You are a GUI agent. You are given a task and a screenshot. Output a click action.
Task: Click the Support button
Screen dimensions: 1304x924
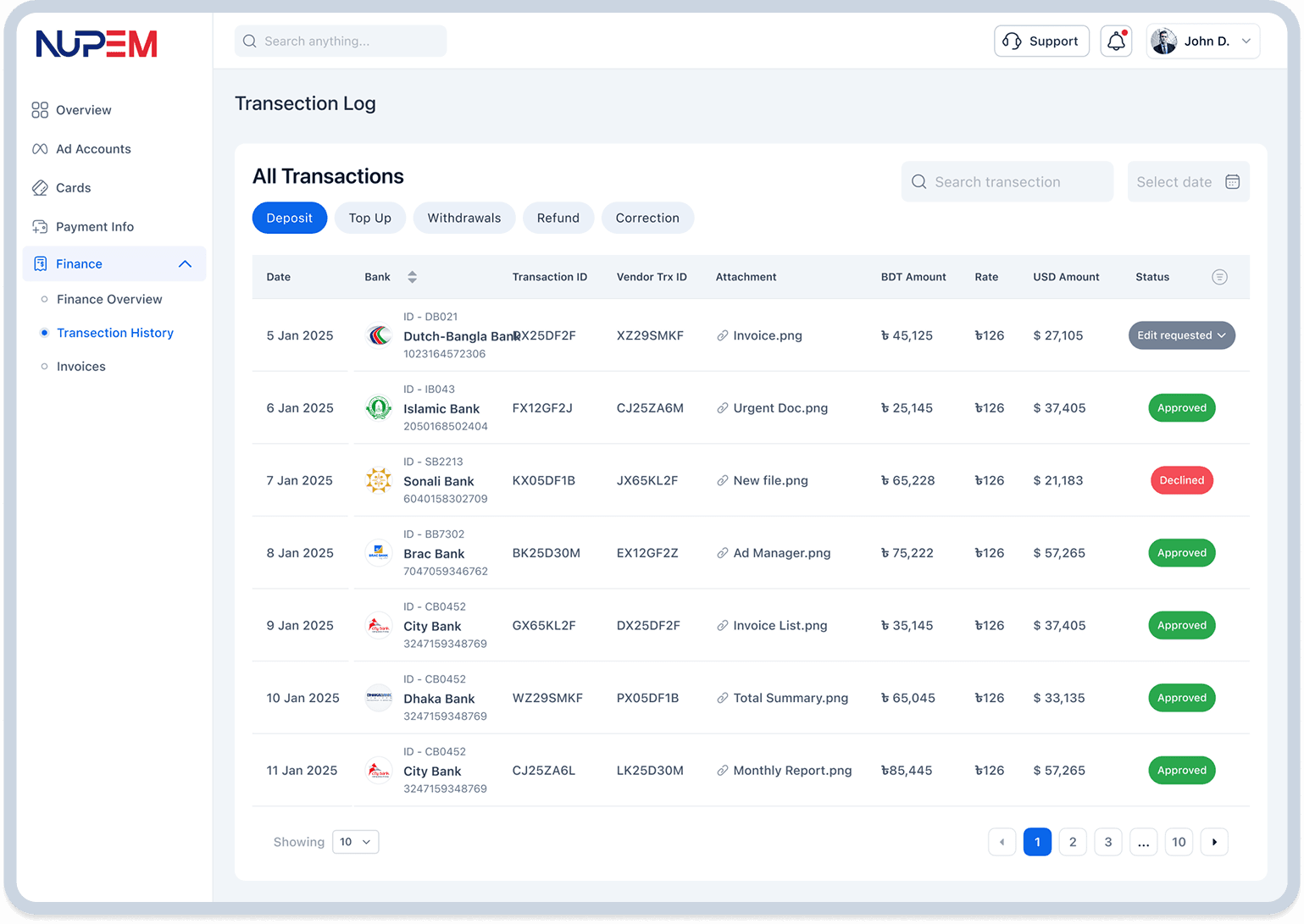pyautogui.click(x=1041, y=41)
